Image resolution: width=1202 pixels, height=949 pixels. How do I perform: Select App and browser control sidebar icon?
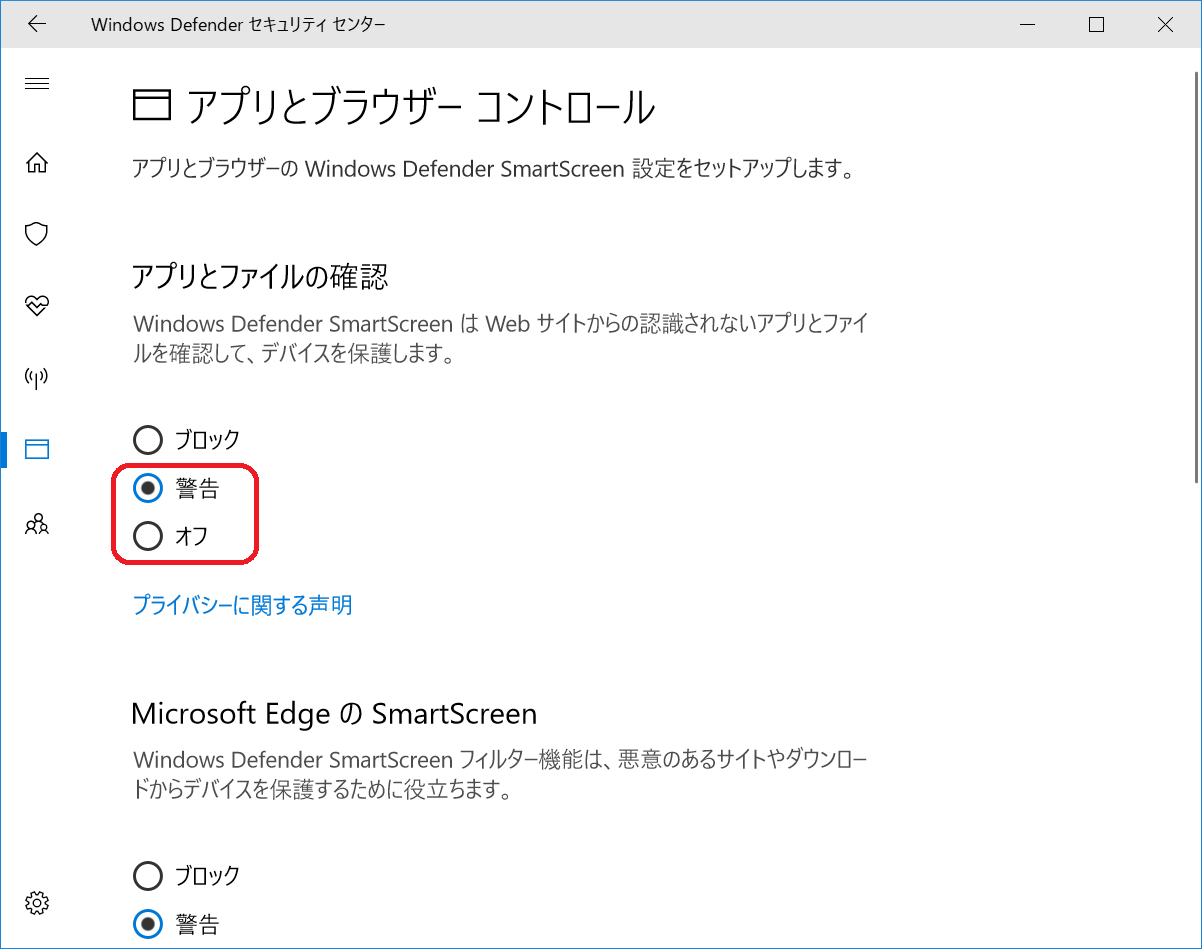pyautogui.click(x=37, y=449)
